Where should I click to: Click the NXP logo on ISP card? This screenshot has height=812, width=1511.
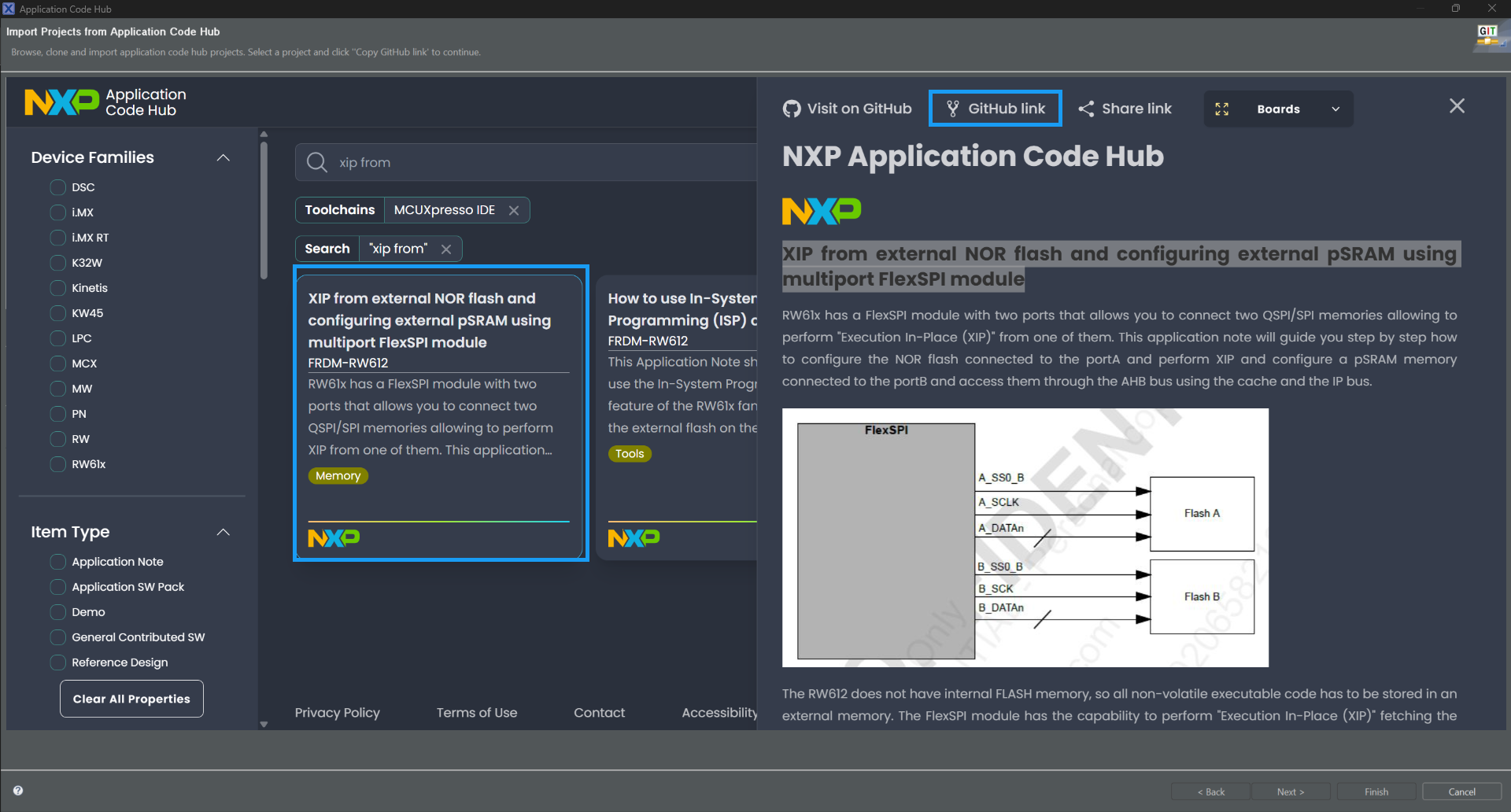[x=634, y=538]
